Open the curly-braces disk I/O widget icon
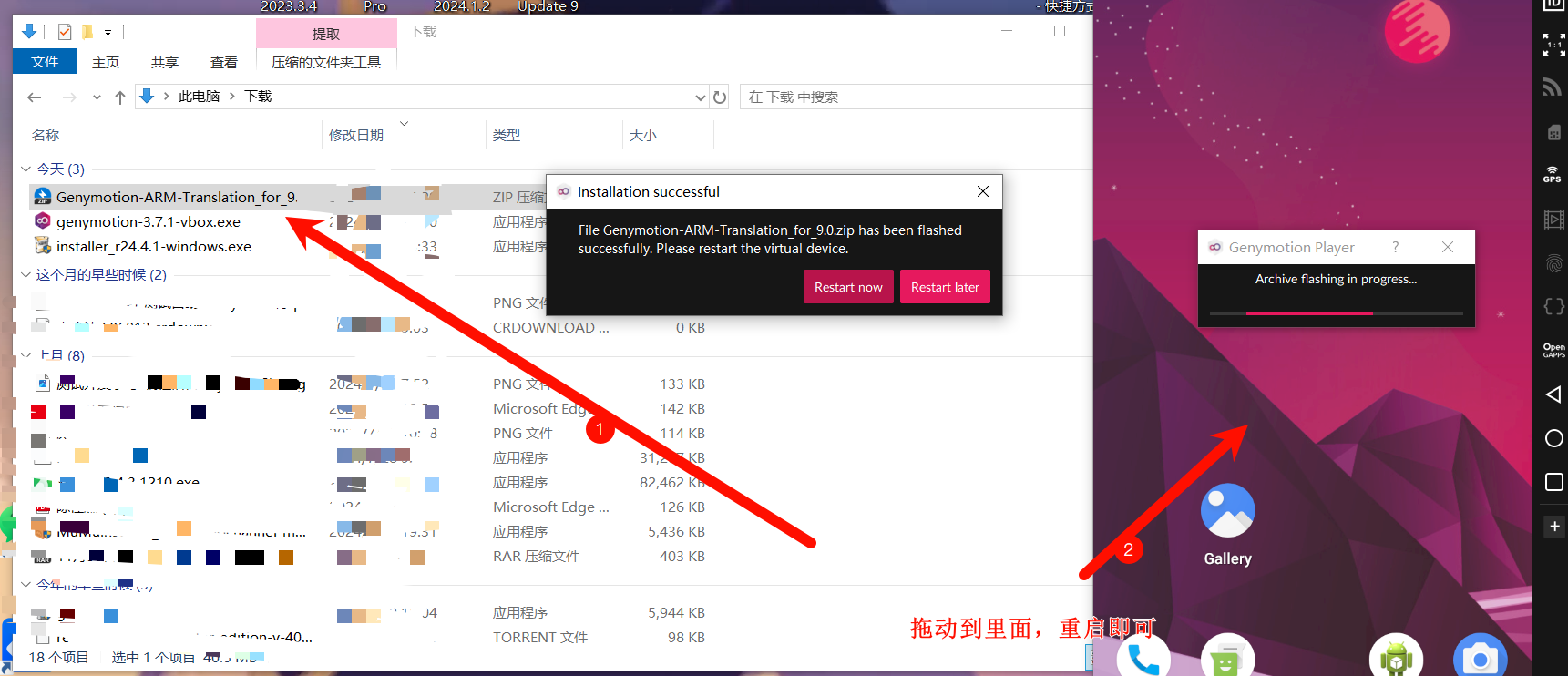 [1553, 307]
